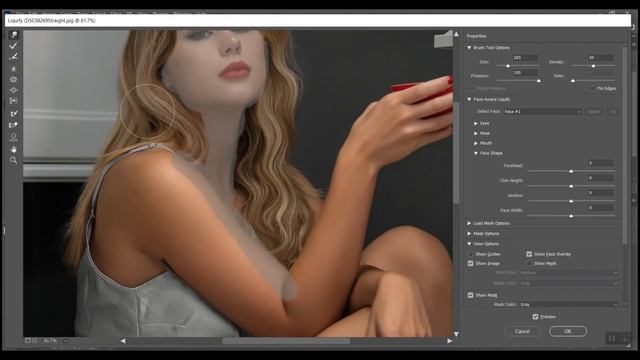The width and height of the screenshot is (640, 360).
Task: Open the Select Face dropdown
Action: click(x=542, y=111)
